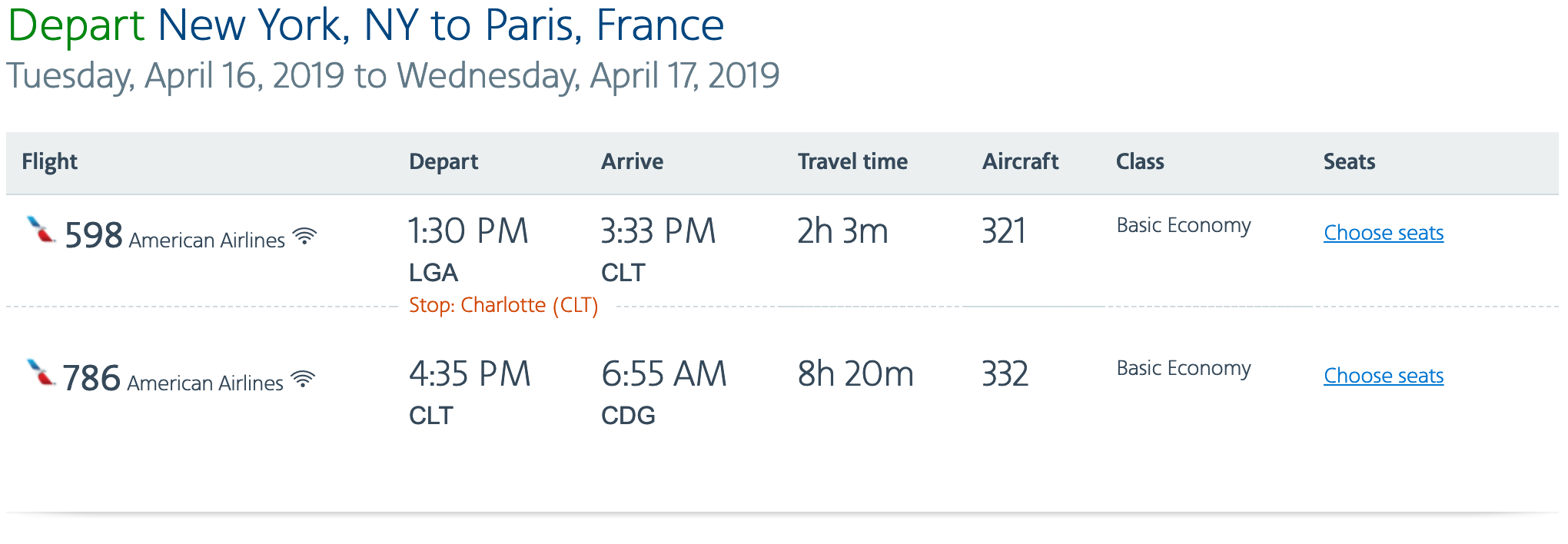Click the aircraft type 321
Viewport: 1568px width, 544px height.
point(1004,231)
